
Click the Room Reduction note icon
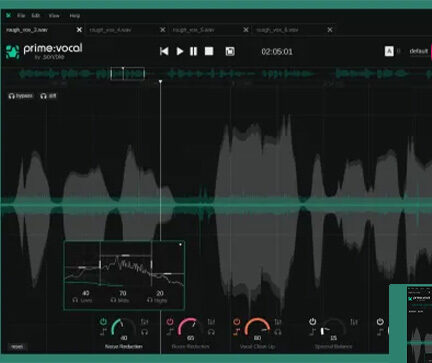point(170,332)
